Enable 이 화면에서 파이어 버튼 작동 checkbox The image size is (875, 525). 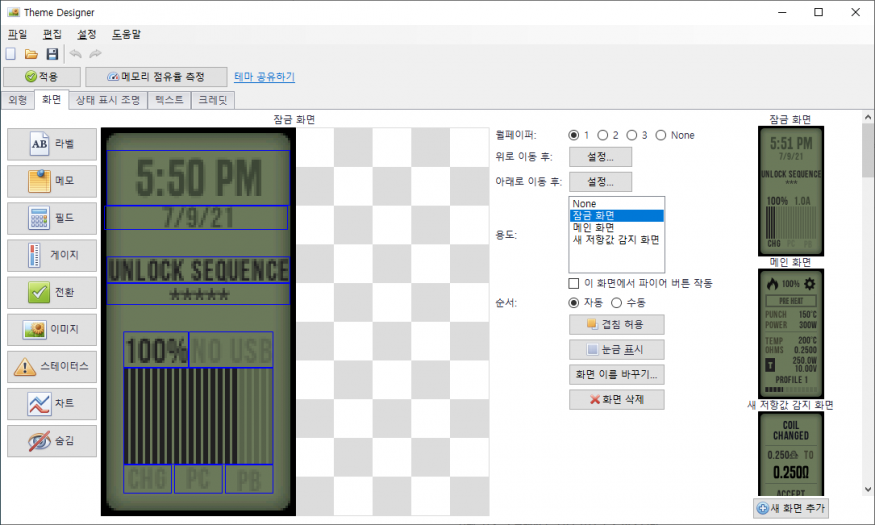tap(574, 283)
